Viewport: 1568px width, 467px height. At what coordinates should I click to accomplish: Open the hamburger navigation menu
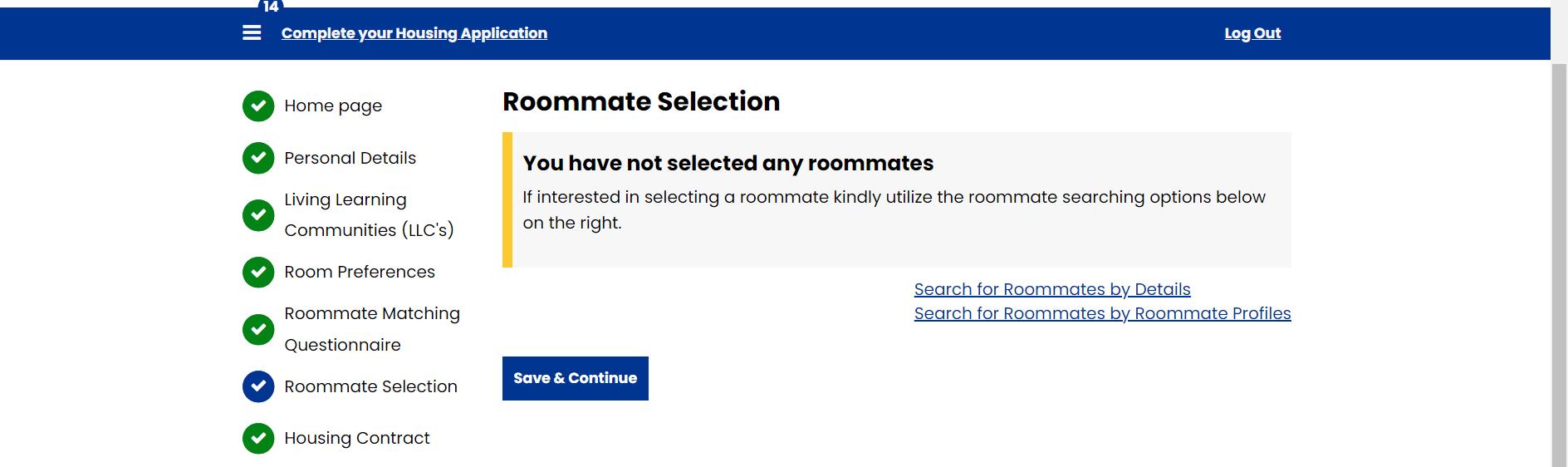(252, 33)
